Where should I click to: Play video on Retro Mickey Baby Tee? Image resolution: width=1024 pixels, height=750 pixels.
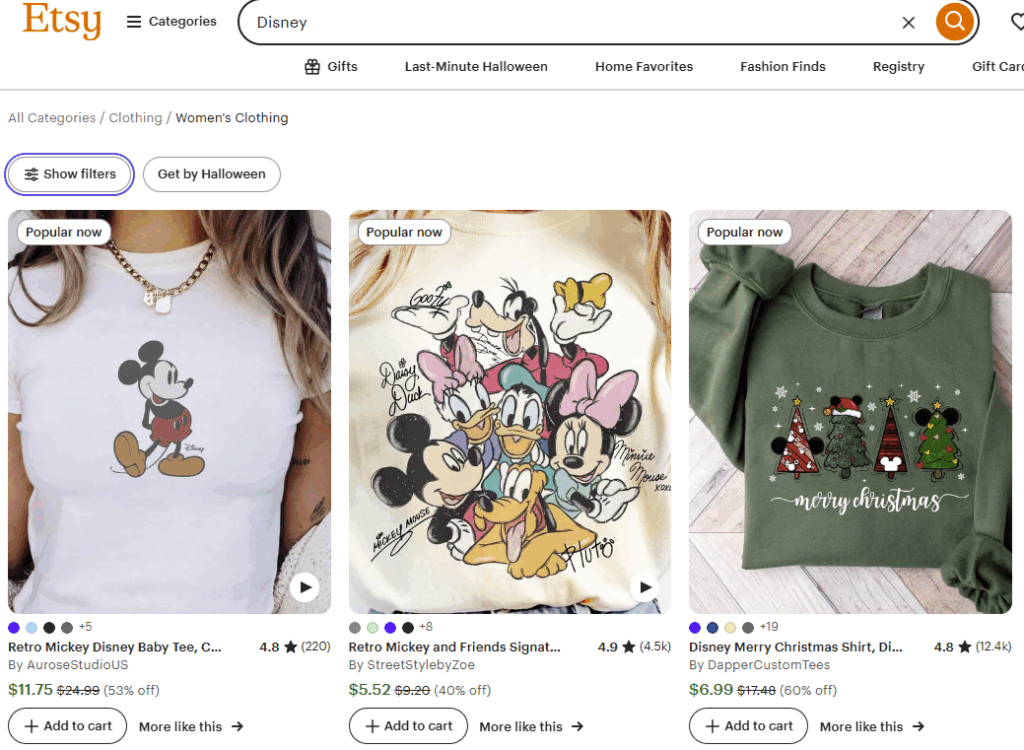tap(305, 587)
